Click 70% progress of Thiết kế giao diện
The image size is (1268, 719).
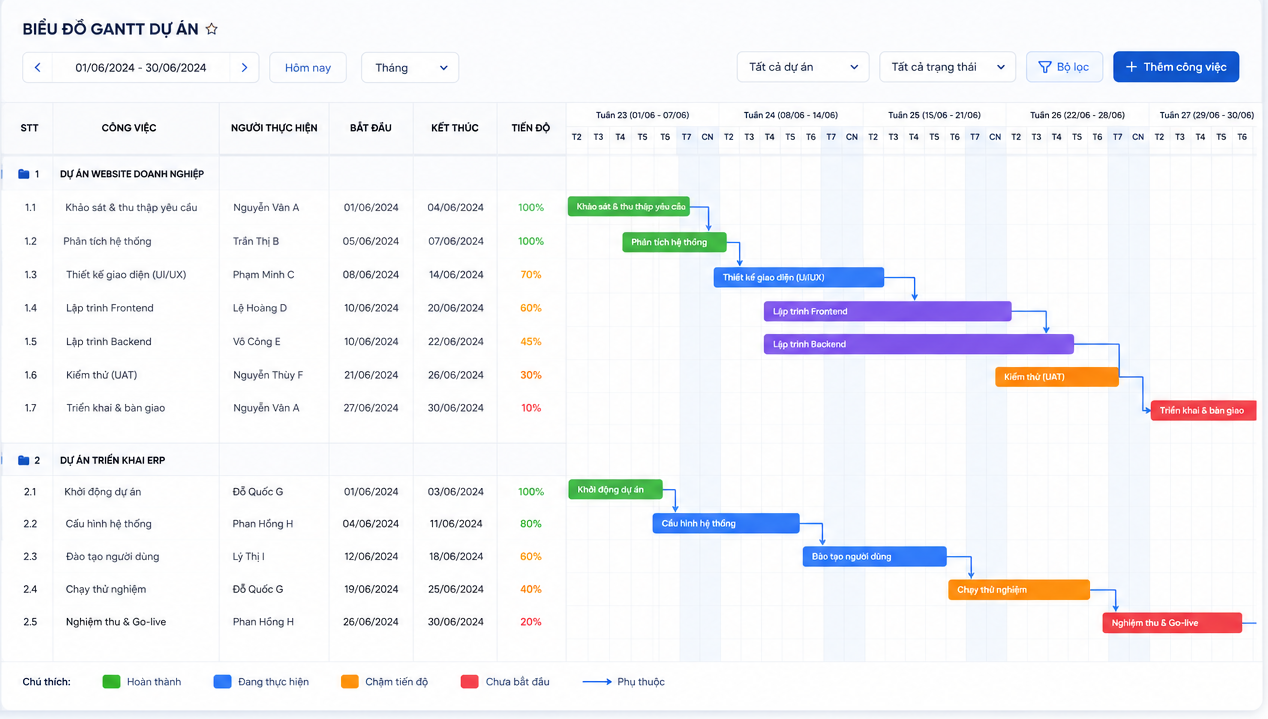(x=531, y=275)
